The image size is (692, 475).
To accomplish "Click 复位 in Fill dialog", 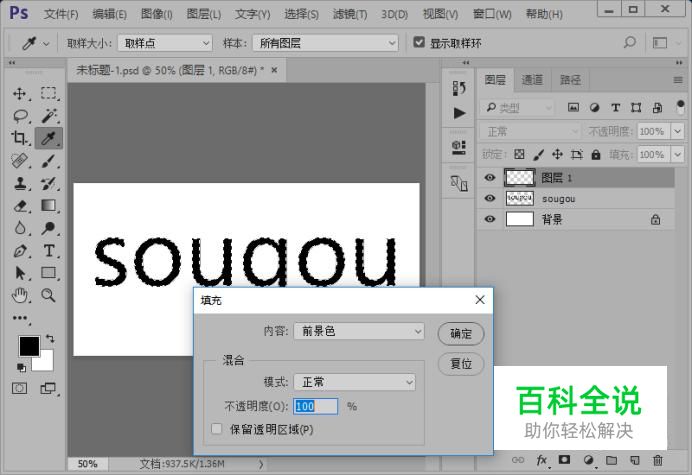I will pyautogui.click(x=461, y=364).
